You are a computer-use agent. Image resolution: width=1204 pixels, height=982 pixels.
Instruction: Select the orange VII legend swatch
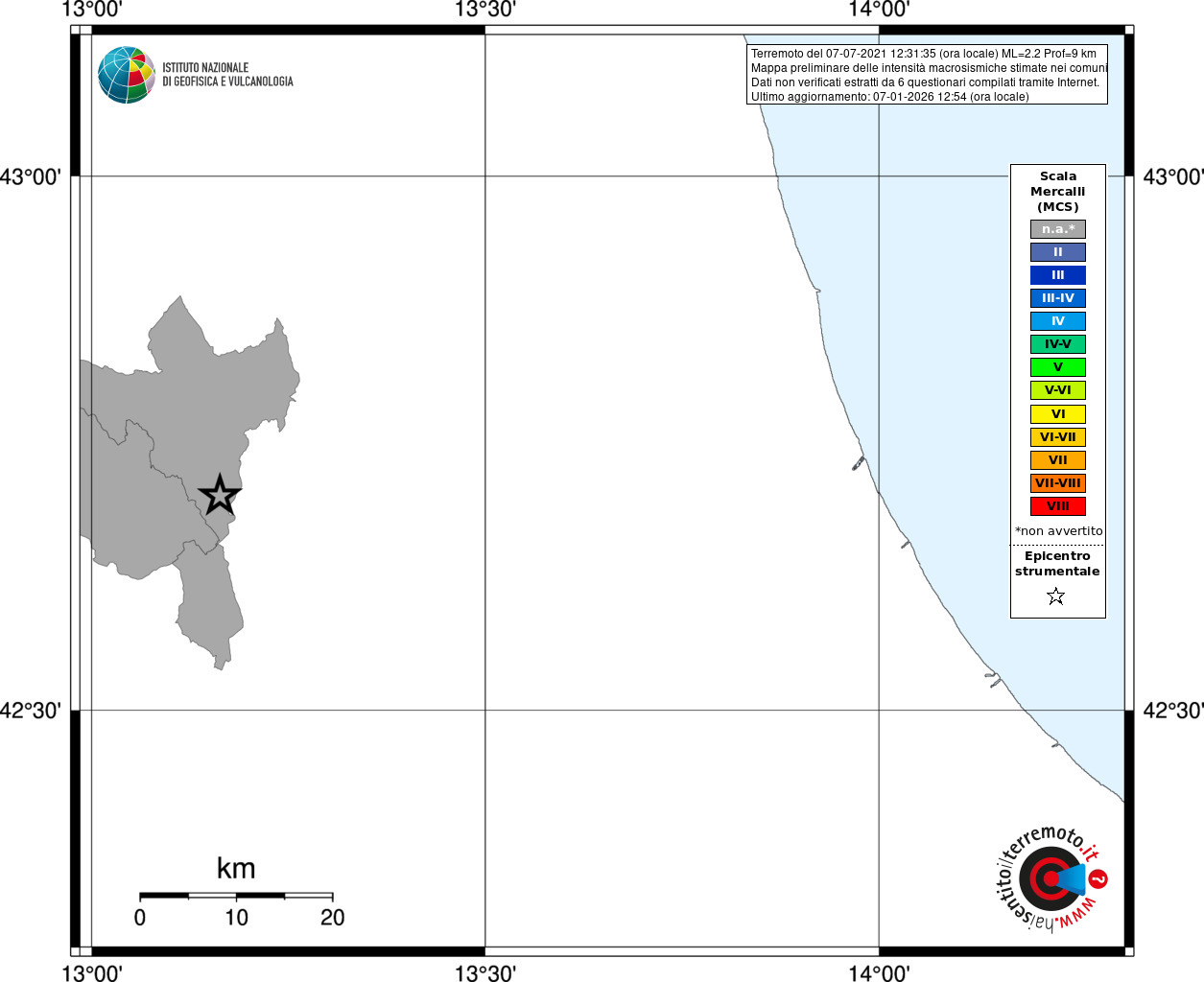pyautogui.click(x=1058, y=460)
